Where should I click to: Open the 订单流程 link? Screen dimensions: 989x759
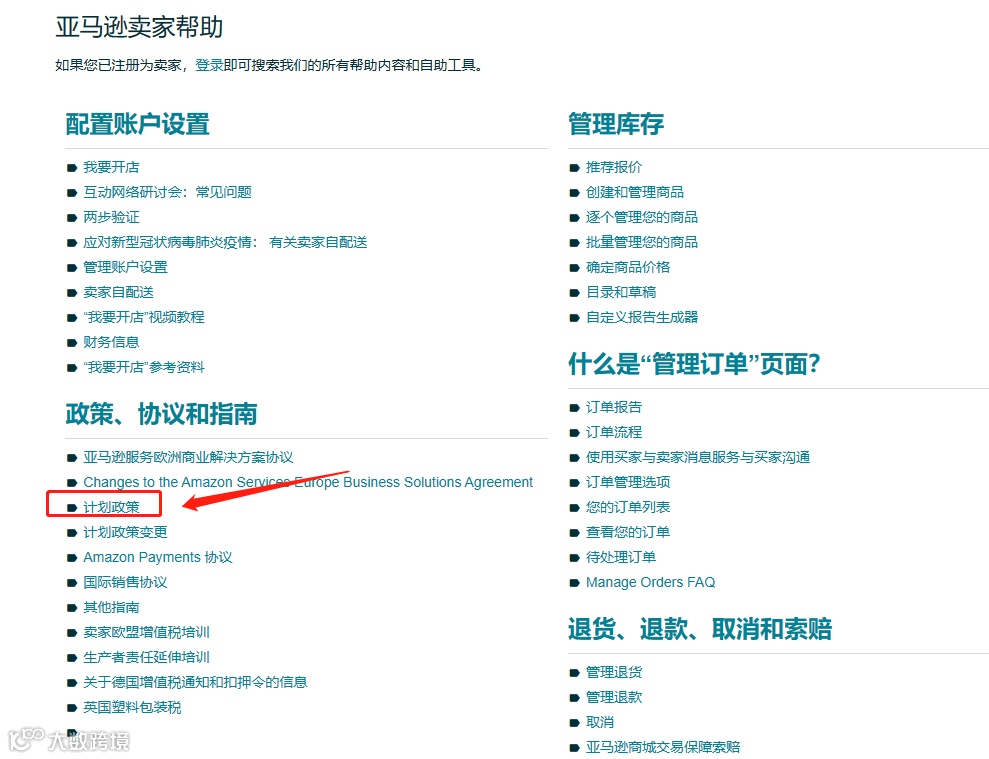(x=614, y=432)
